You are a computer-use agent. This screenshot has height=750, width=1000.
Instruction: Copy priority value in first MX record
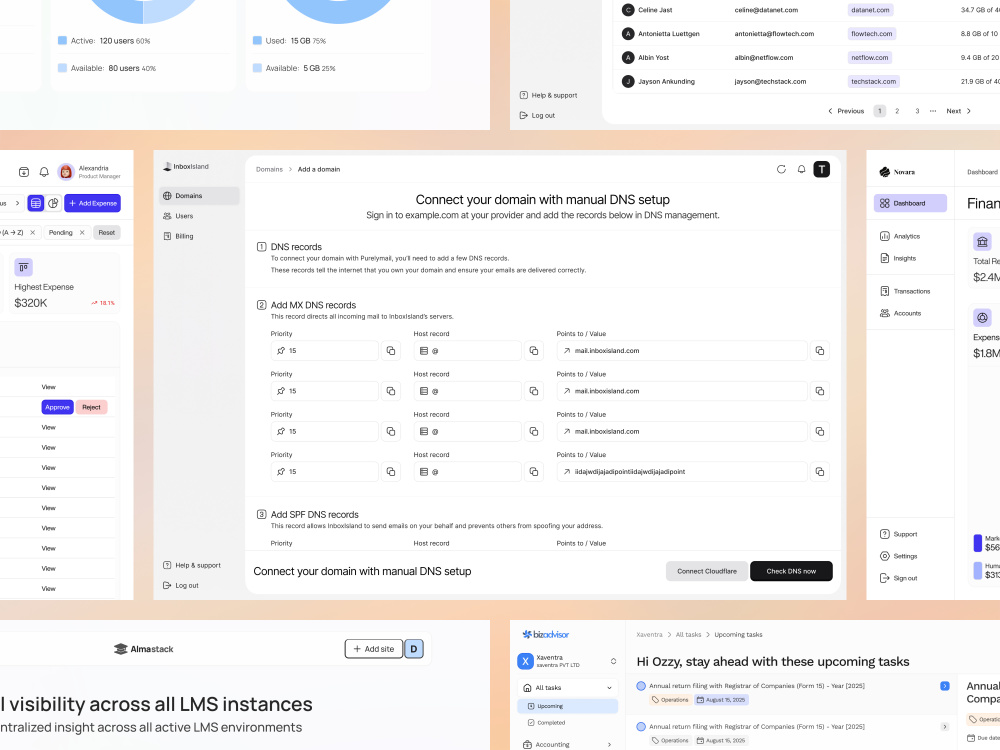point(391,351)
